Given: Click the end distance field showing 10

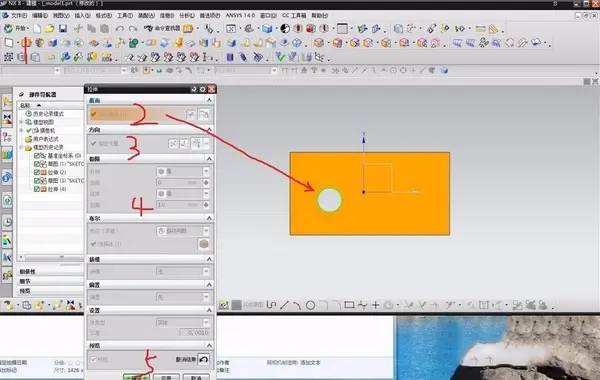Looking at the screenshot, I should click(x=179, y=205).
